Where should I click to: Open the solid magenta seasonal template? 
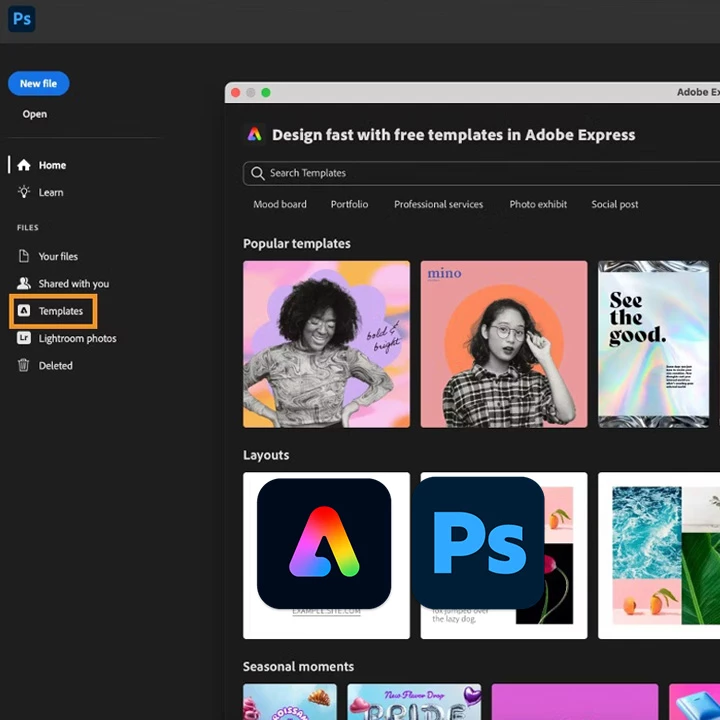click(x=575, y=702)
